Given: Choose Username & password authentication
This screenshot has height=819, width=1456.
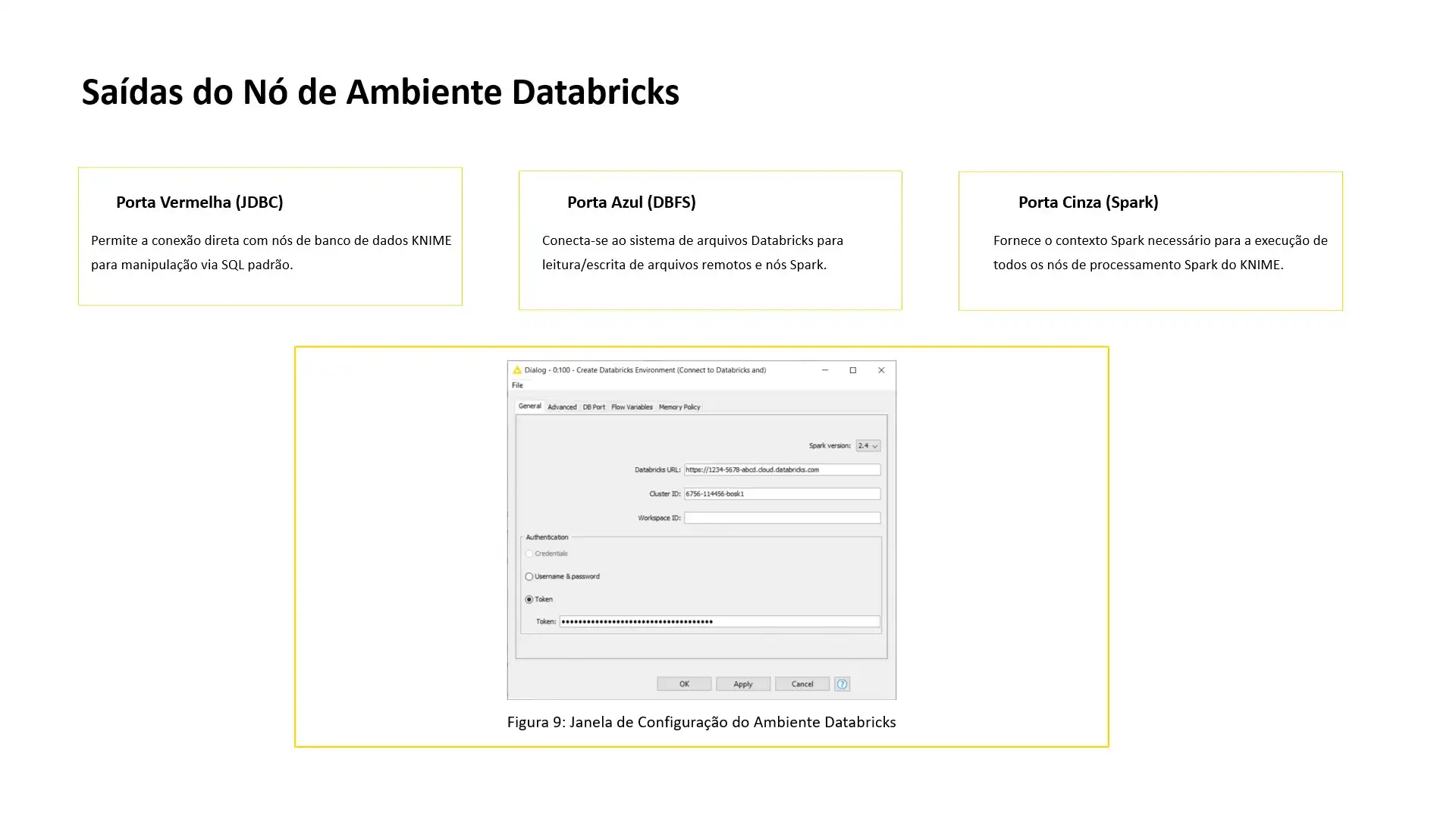Looking at the screenshot, I should (x=529, y=576).
